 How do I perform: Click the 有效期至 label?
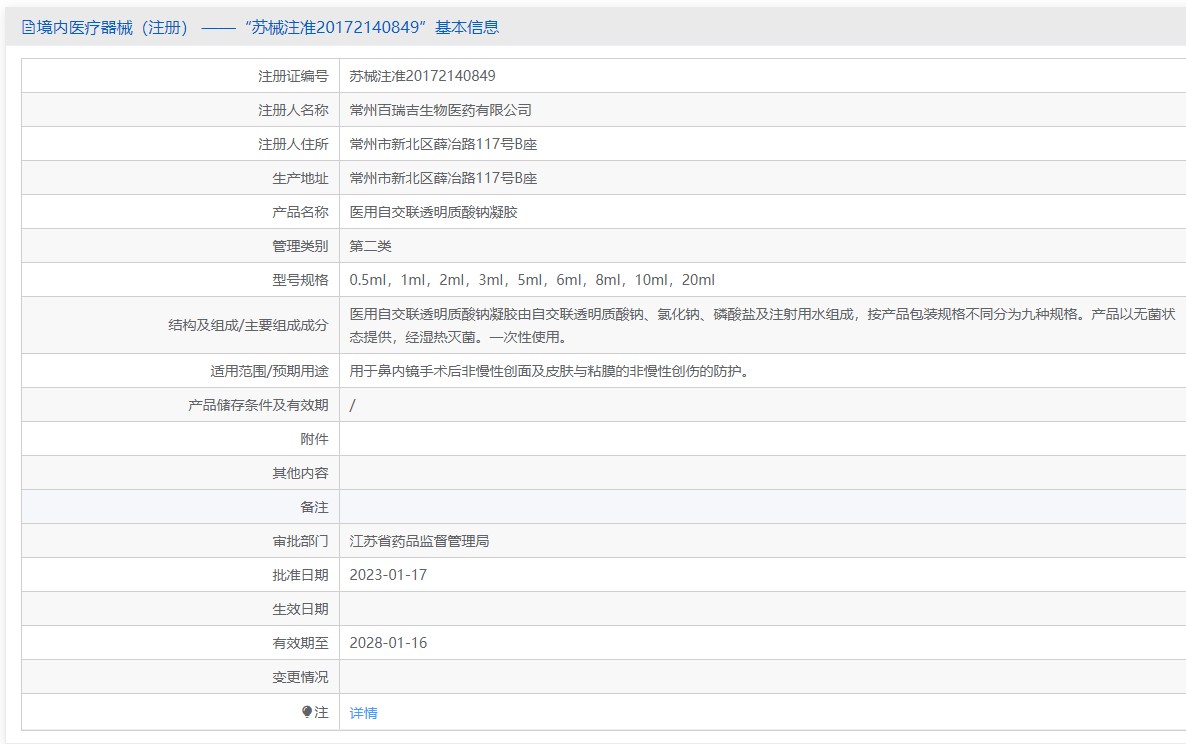(x=300, y=643)
